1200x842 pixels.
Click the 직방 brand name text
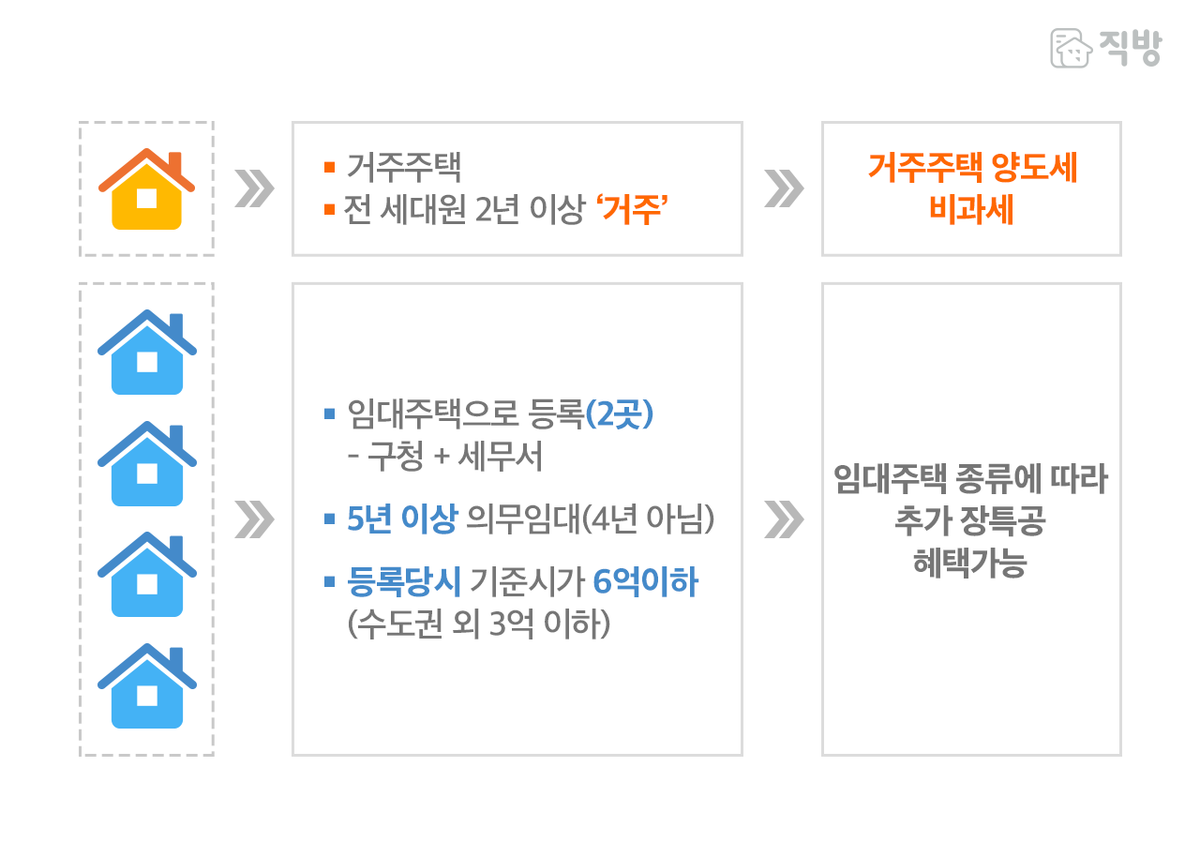1130,48
